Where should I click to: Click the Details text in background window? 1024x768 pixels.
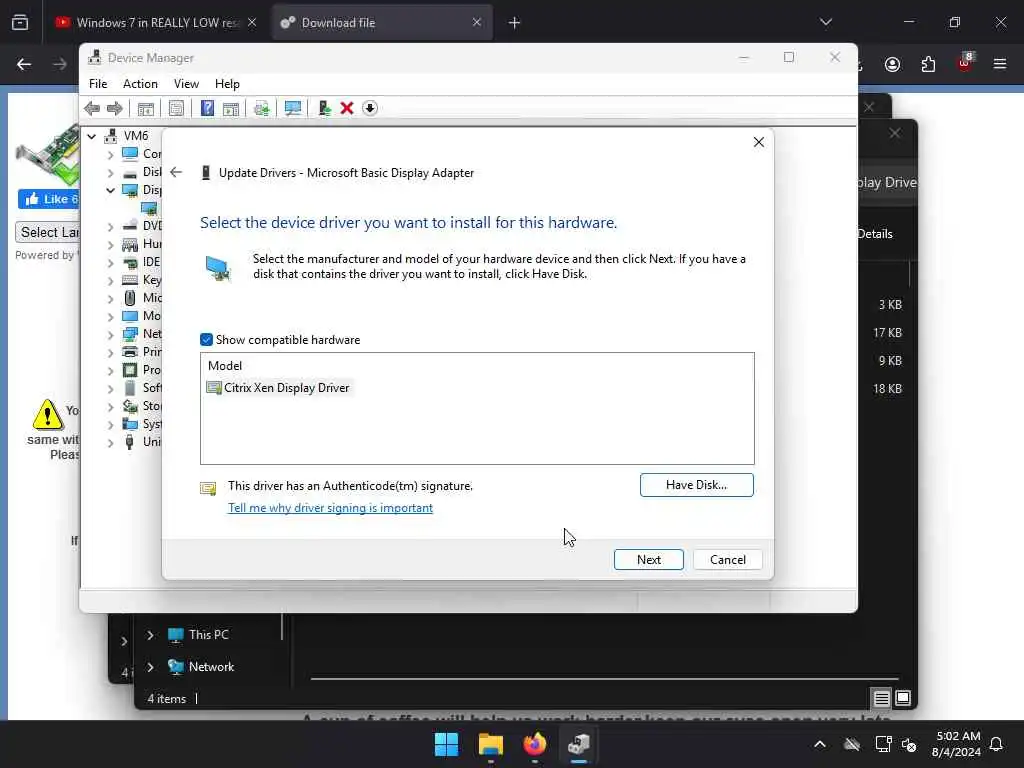(874, 234)
